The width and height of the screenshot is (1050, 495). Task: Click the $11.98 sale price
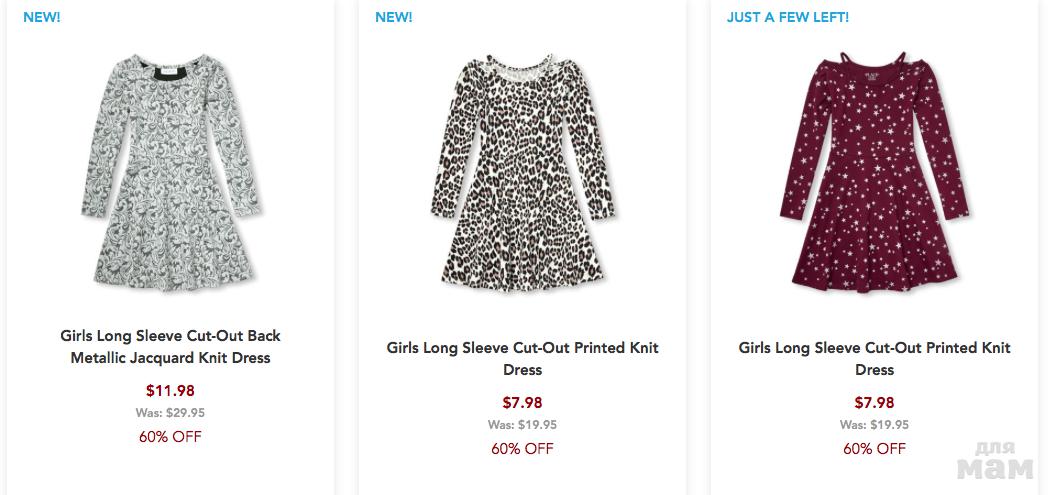(x=170, y=391)
